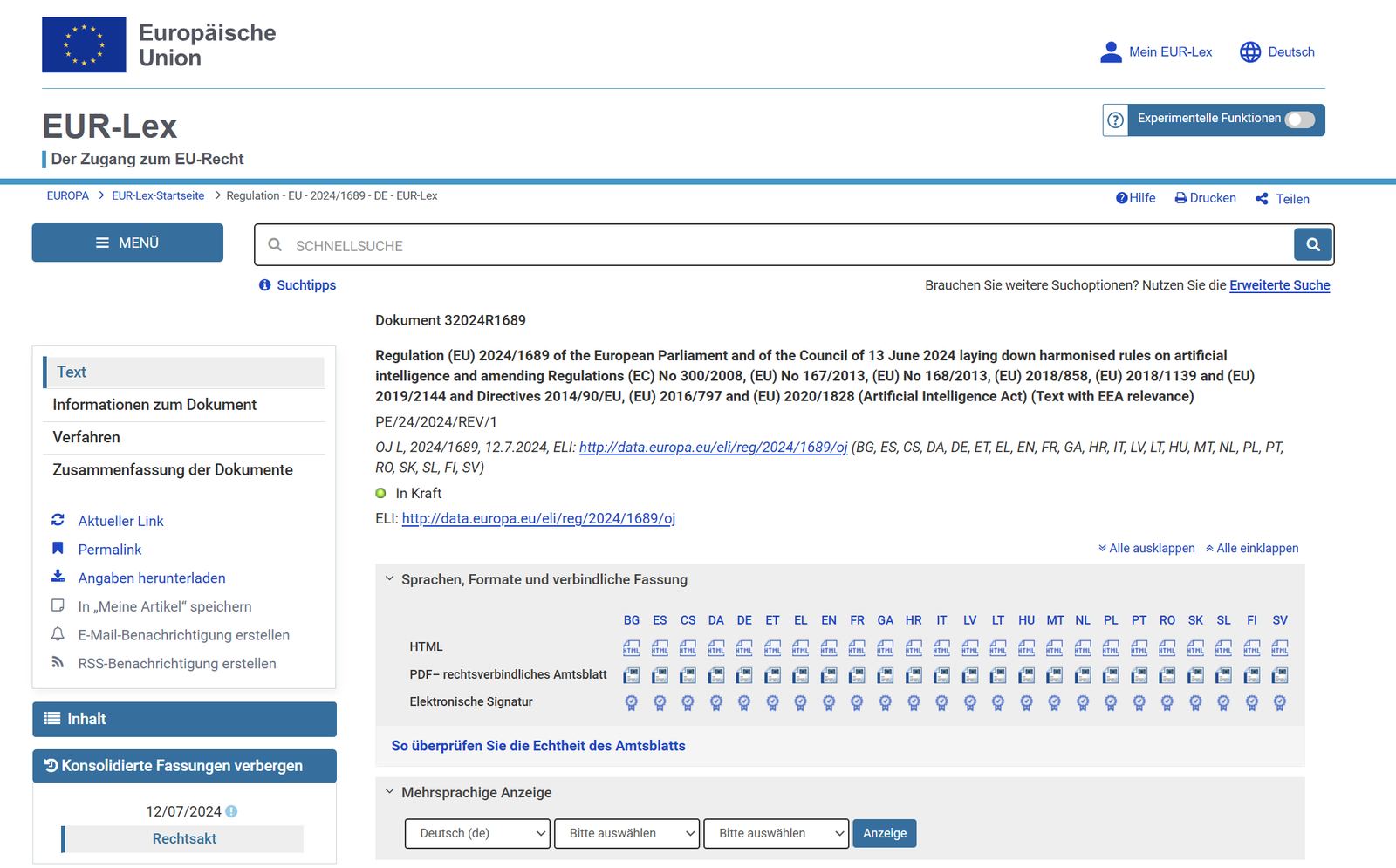Image resolution: width=1396 pixels, height=868 pixels.
Task: Open the 'Erweiterte Suche' link
Action: pos(1280,285)
